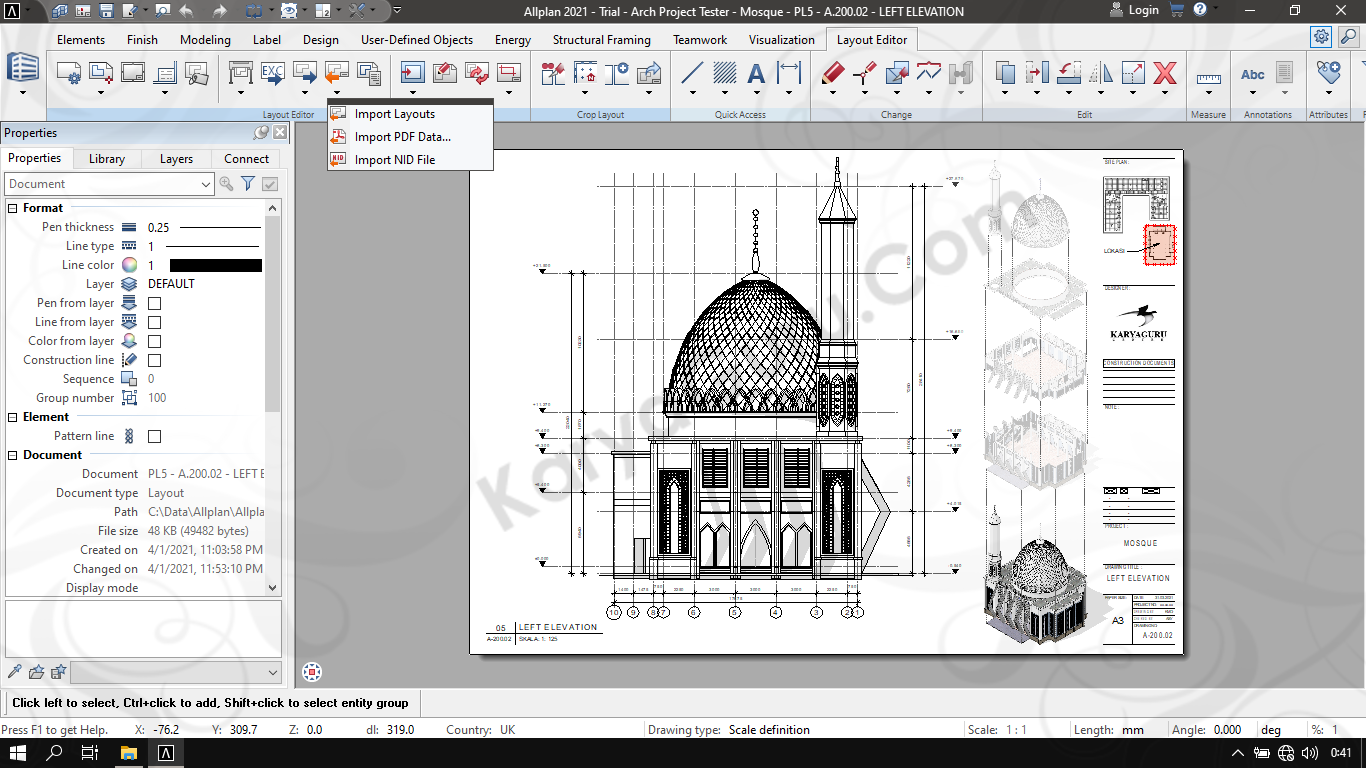Enable the Pen from layer checkbox
Image resolution: width=1366 pixels, height=768 pixels.
[155, 303]
